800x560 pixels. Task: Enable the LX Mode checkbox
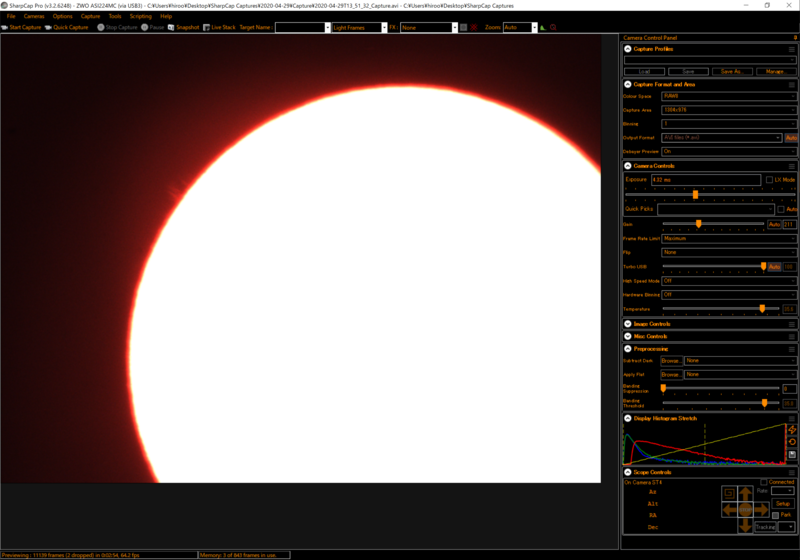tap(769, 180)
